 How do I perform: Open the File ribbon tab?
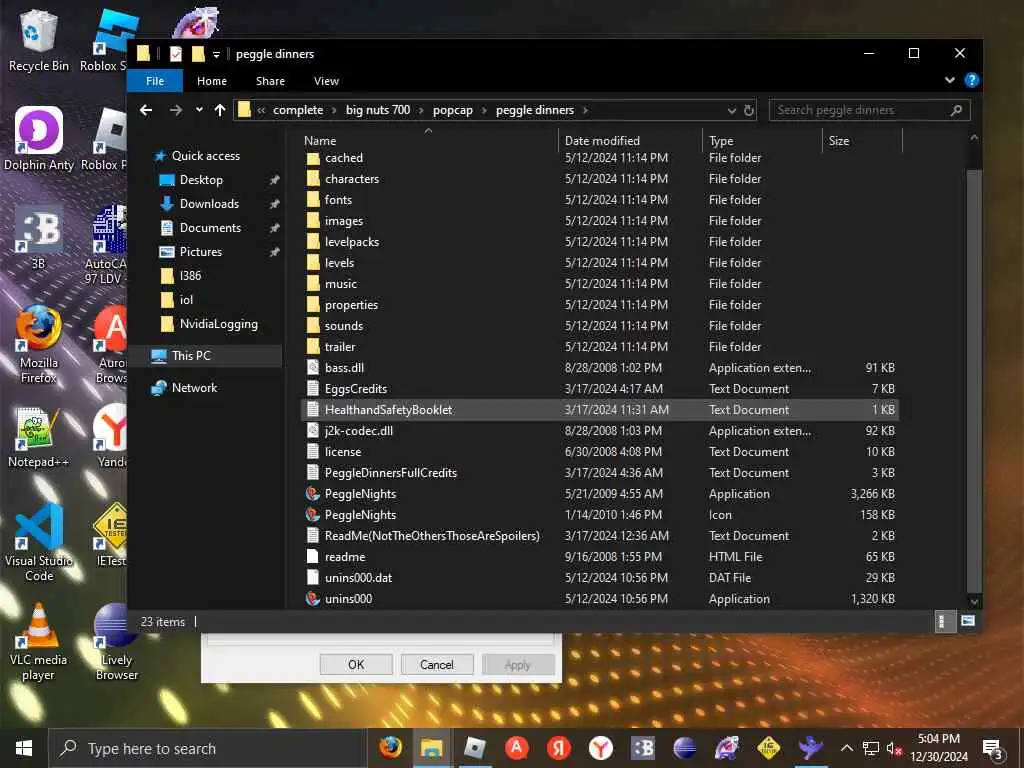(155, 81)
